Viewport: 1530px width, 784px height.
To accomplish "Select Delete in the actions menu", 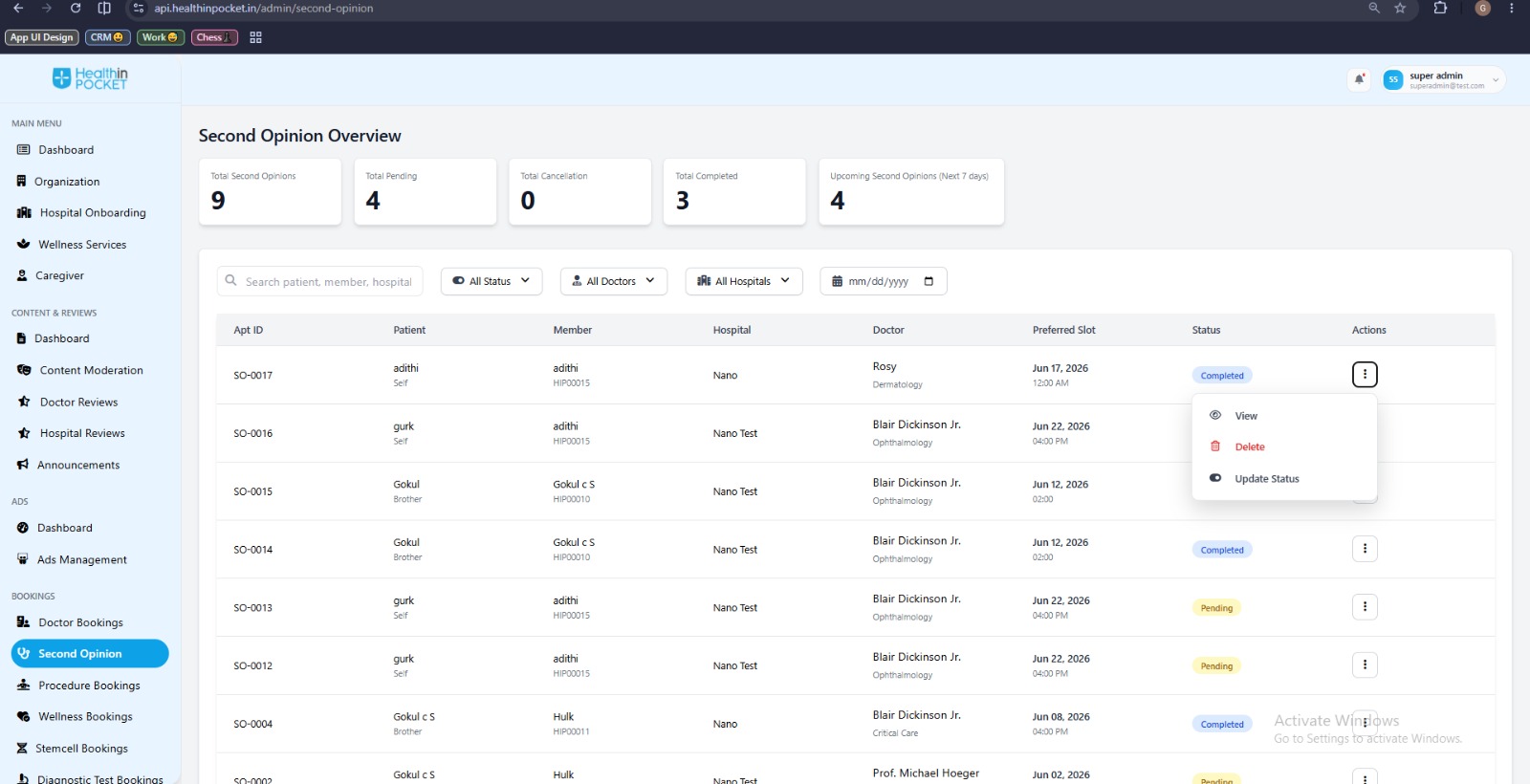I will pos(1284,446).
